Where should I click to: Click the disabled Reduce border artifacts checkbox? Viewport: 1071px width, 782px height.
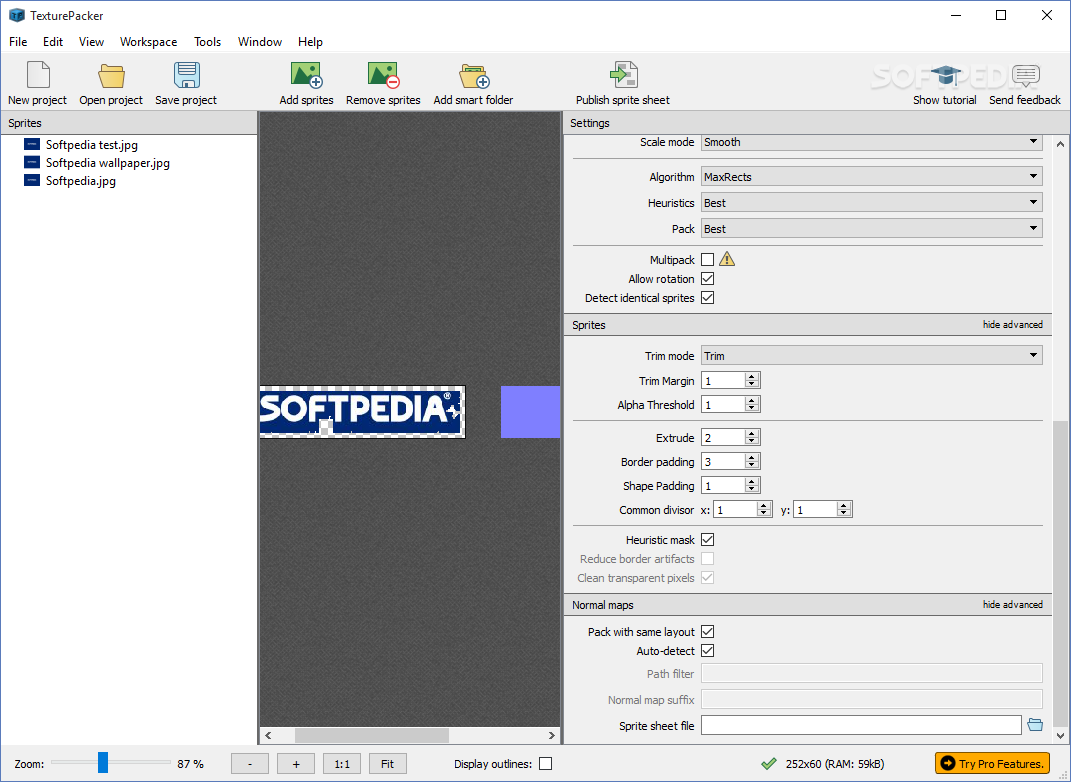point(708,559)
